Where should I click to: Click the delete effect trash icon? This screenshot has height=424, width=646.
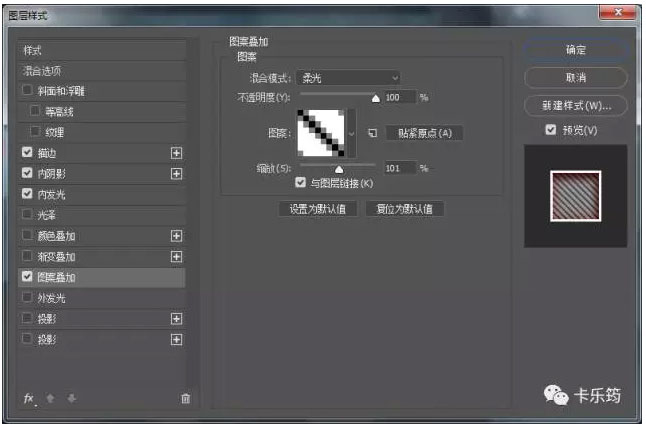185,398
